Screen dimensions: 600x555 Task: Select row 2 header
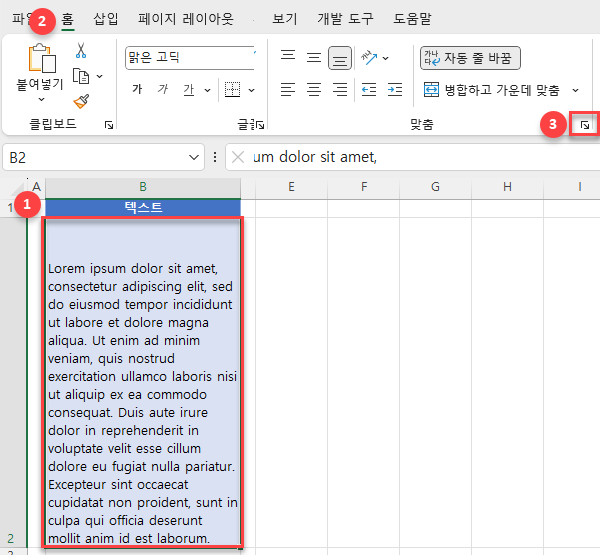point(13,383)
